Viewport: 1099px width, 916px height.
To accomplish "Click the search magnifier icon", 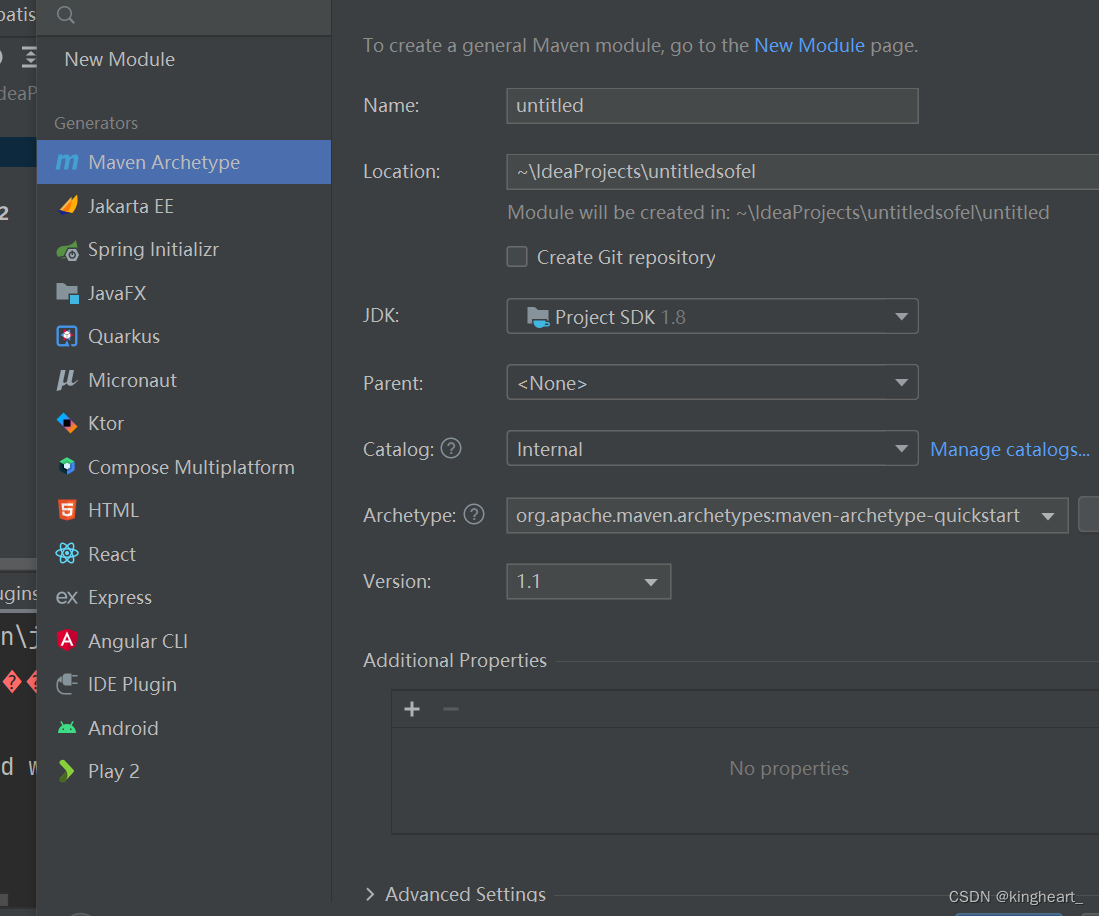I will tap(65, 15).
